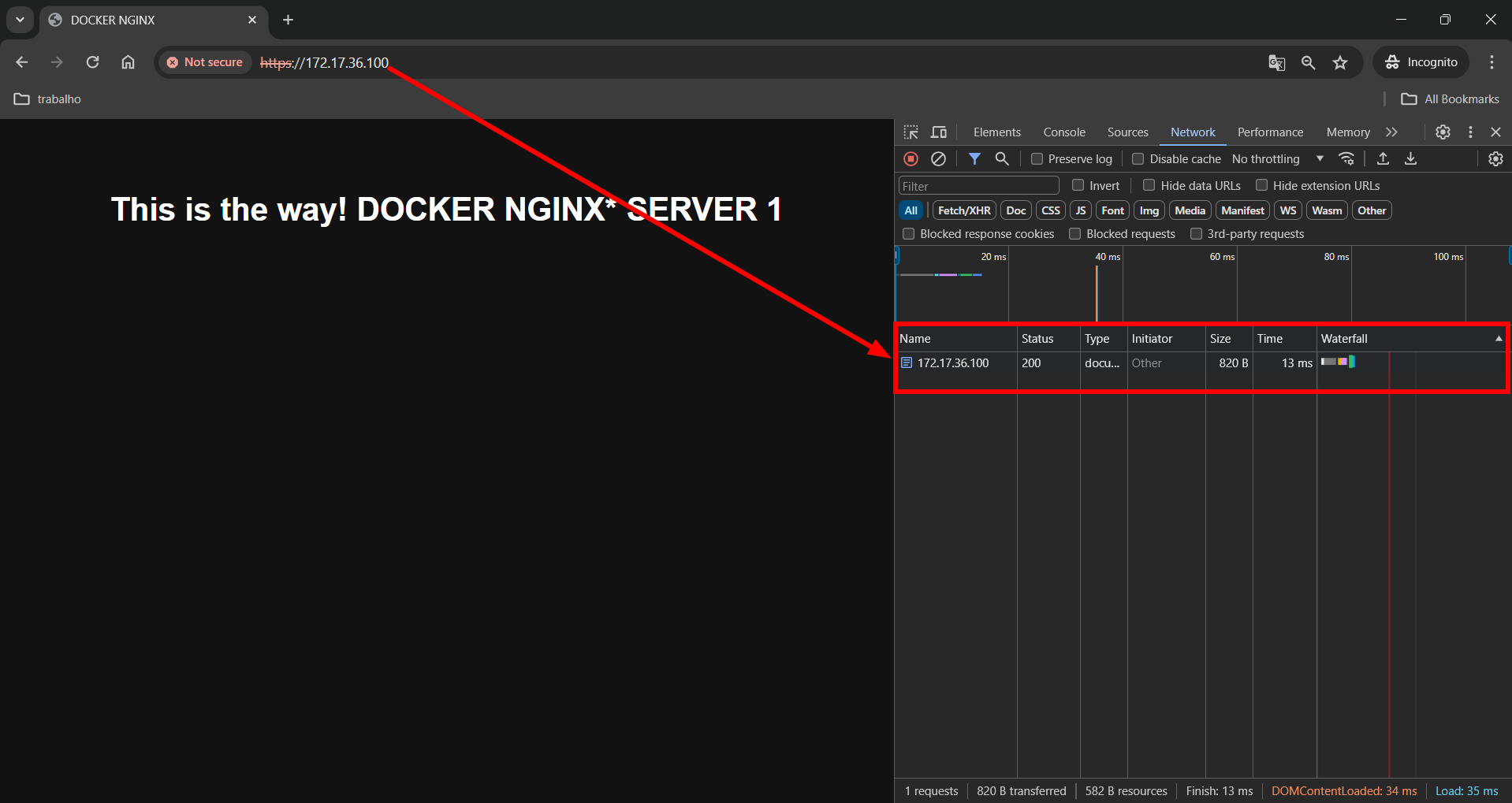Open a new browser tab with plus
Image resolution: width=1512 pixels, height=803 pixels.
point(288,20)
